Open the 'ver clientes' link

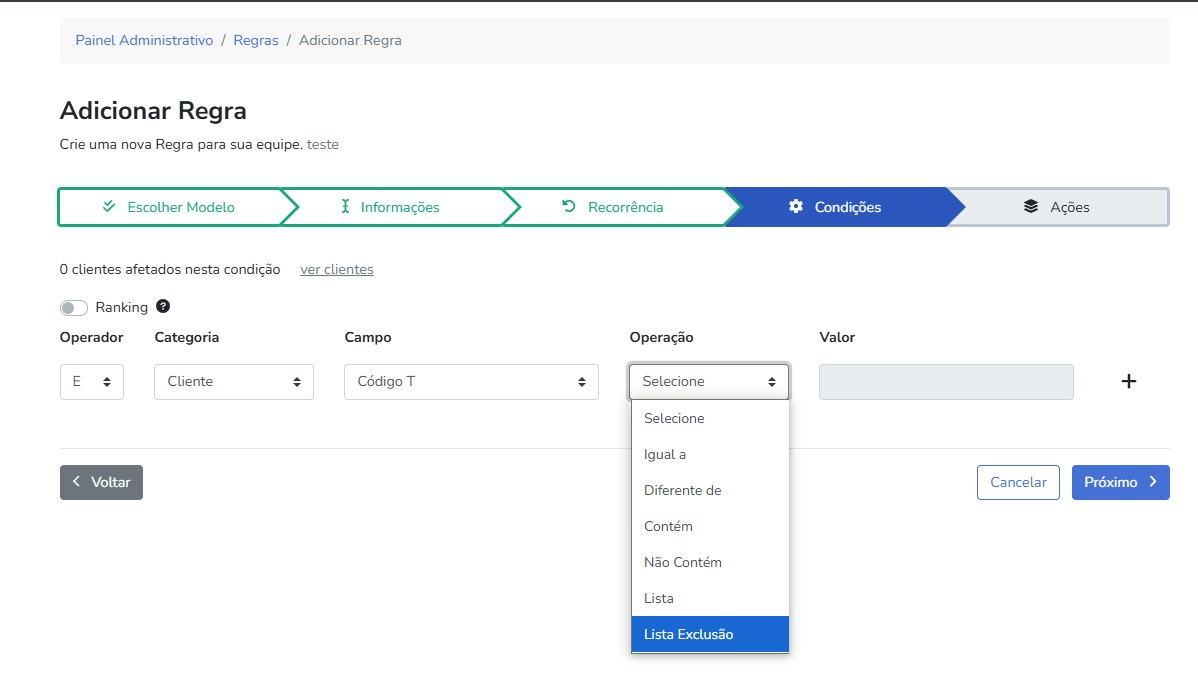click(337, 270)
